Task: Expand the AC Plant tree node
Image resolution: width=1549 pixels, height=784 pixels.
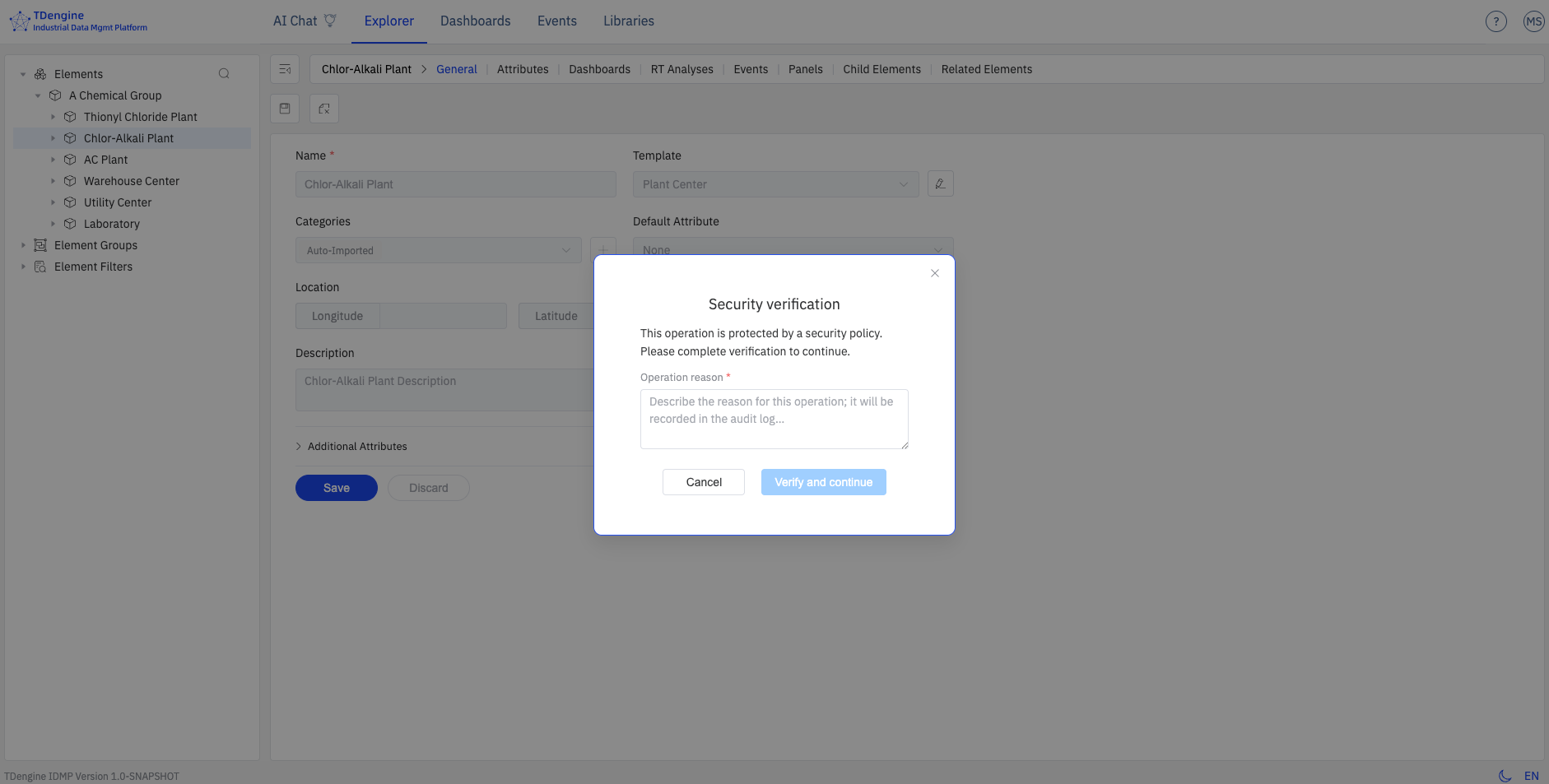Action: (x=53, y=160)
